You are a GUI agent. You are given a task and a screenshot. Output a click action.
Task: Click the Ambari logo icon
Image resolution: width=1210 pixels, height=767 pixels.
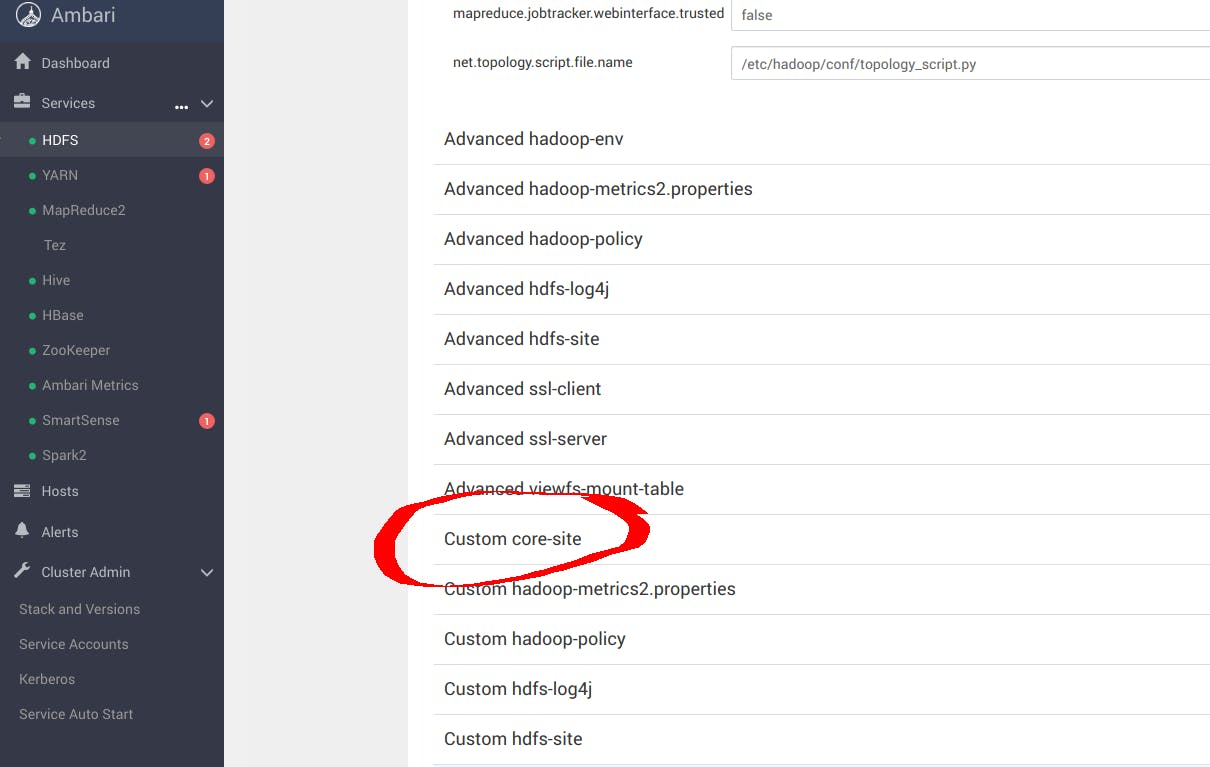[x=30, y=15]
